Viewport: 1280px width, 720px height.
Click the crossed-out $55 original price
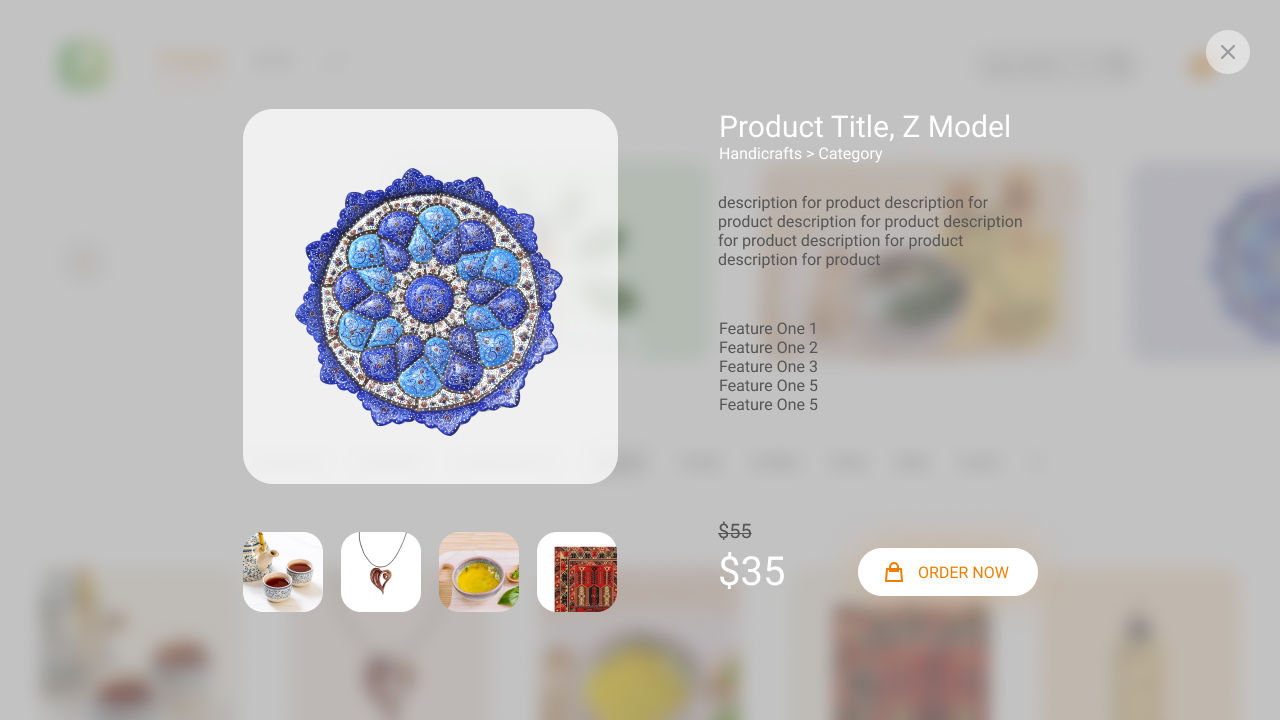(735, 532)
